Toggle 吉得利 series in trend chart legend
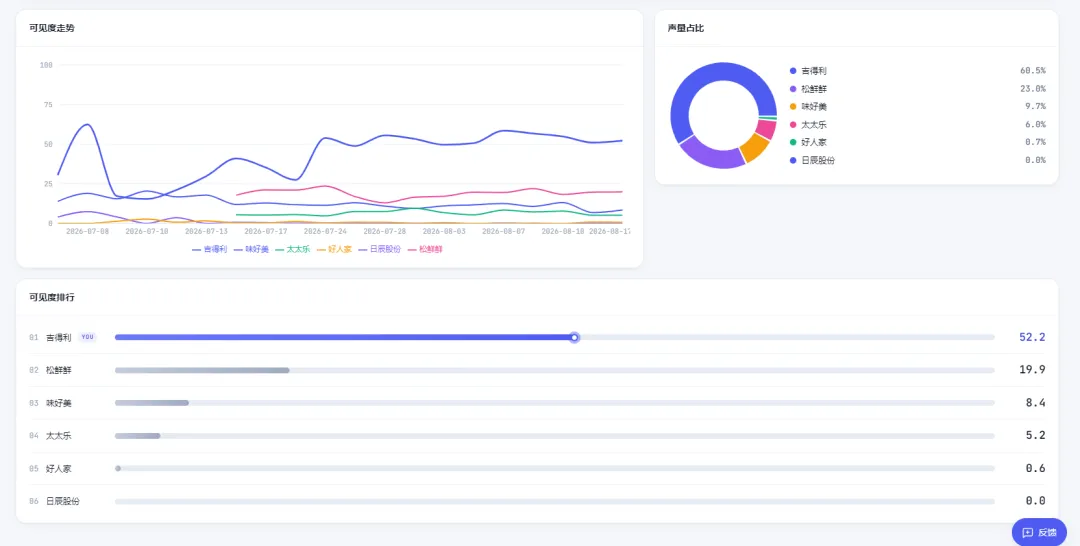Image resolution: width=1080 pixels, height=546 pixels. tap(210, 249)
